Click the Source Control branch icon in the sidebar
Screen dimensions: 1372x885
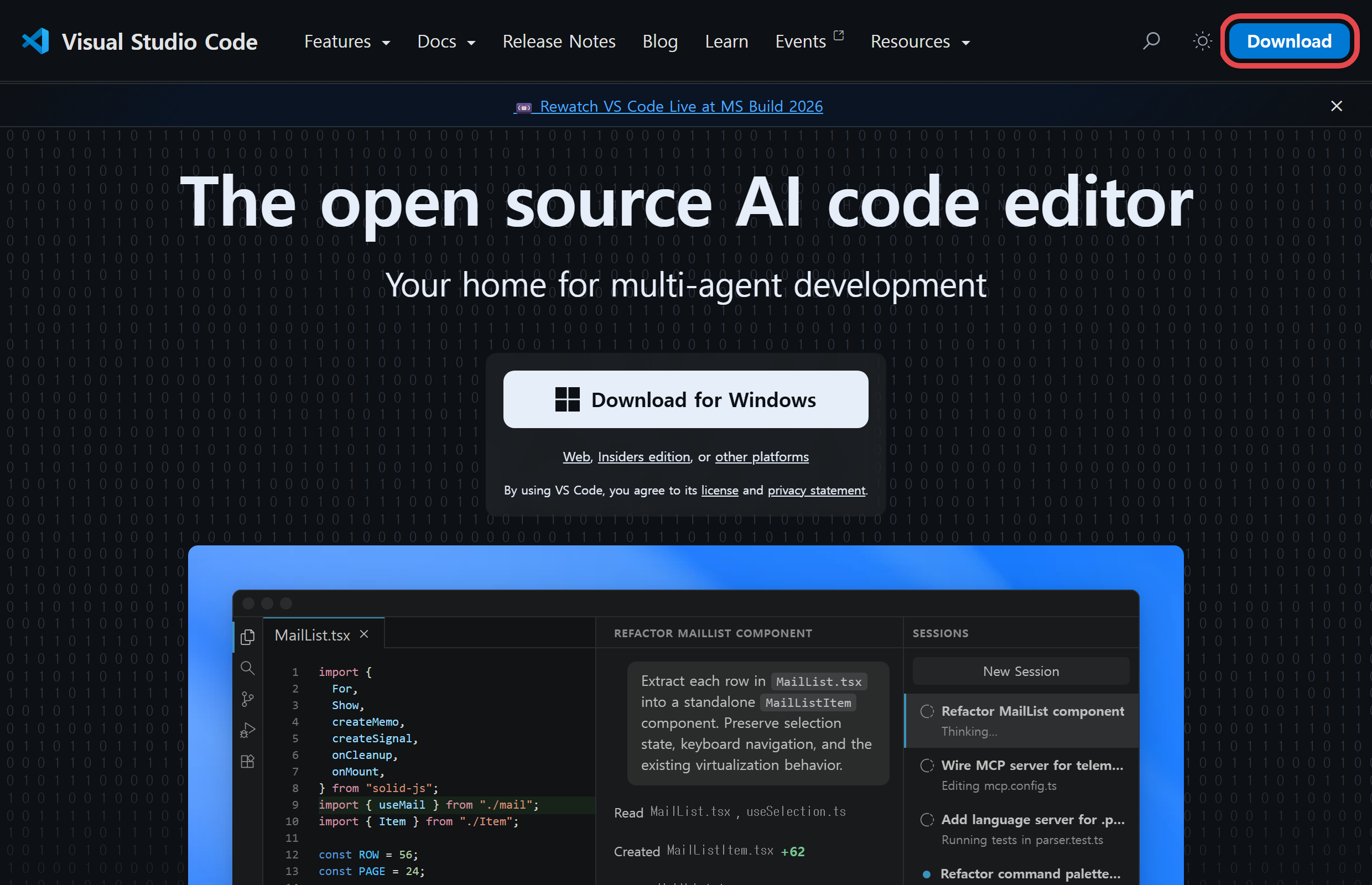click(248, 699)
